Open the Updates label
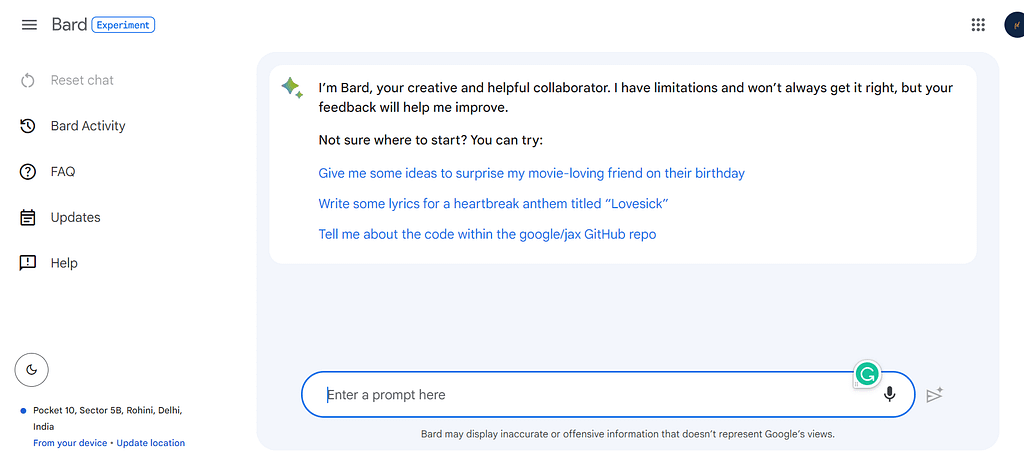 click(x=76, y=217)
